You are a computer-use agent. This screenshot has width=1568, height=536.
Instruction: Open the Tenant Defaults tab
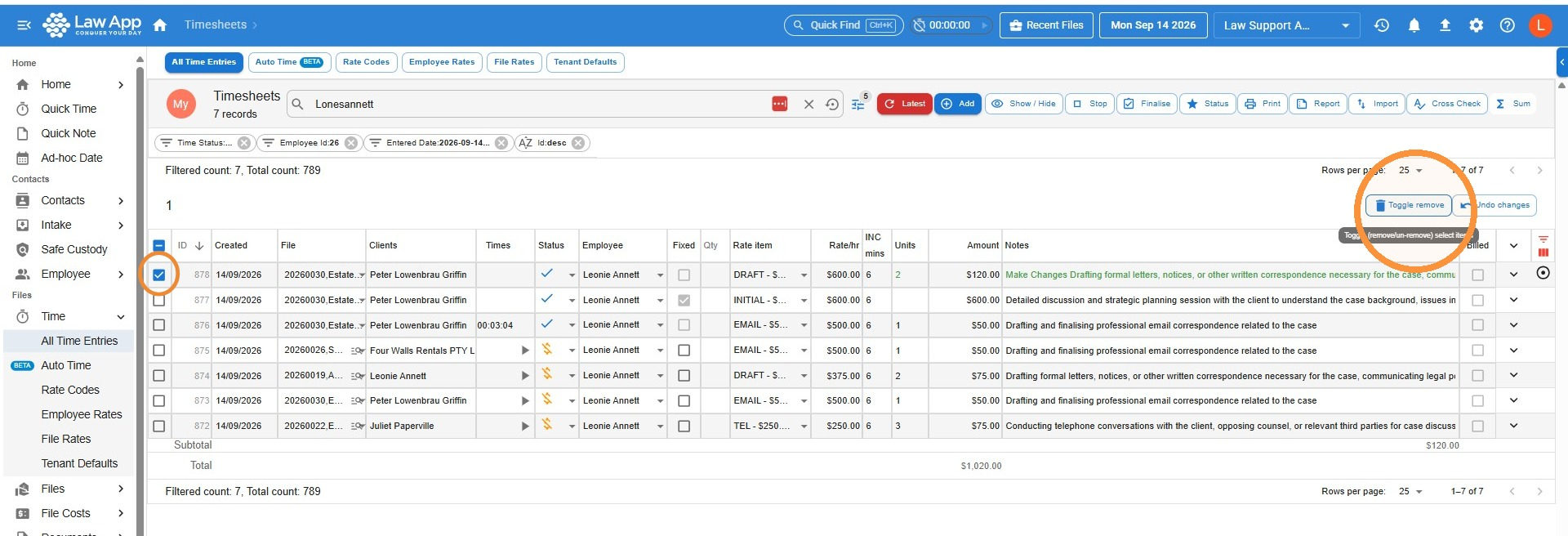586,62
